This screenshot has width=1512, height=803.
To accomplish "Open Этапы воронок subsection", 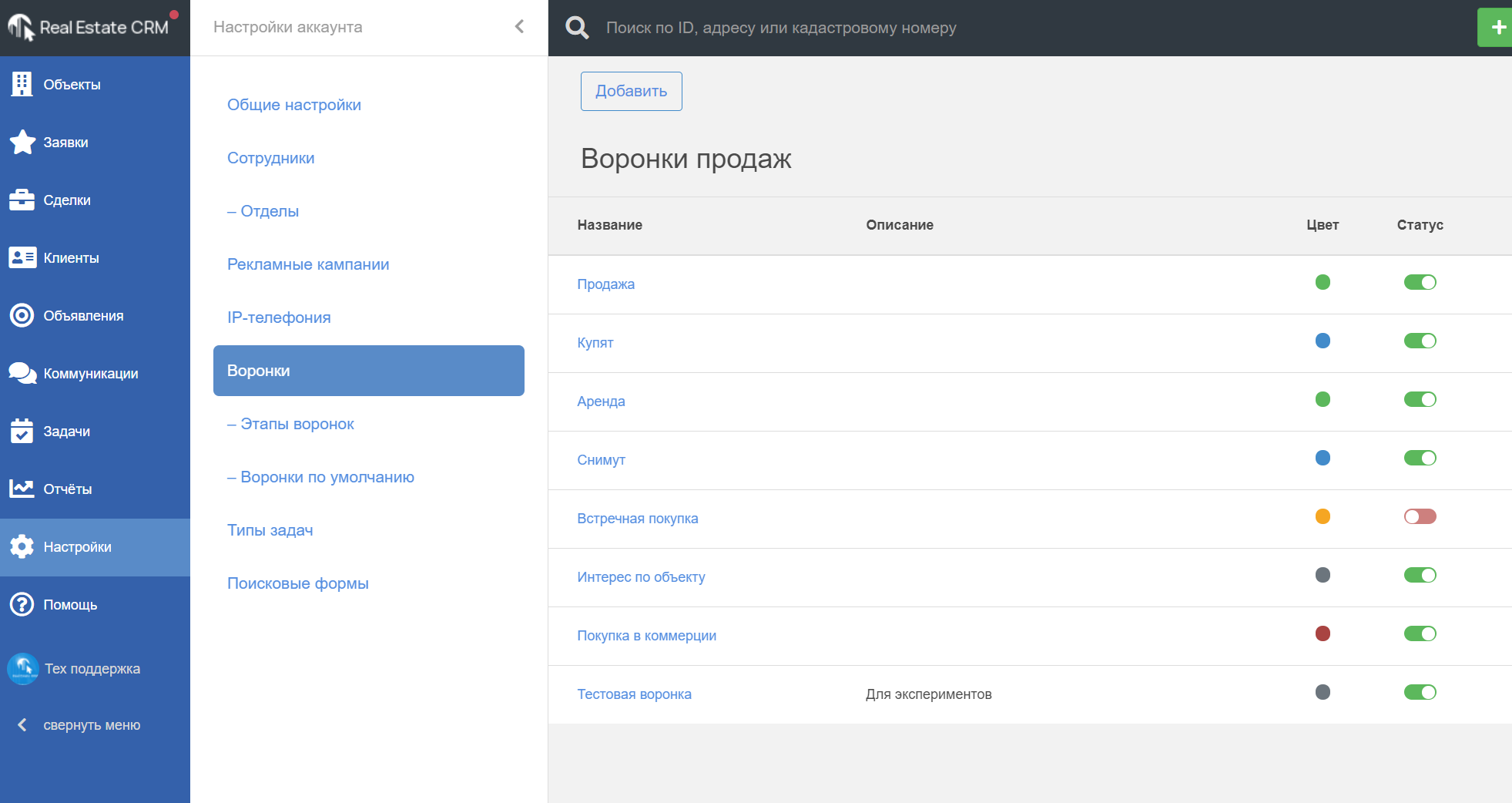I will tap(290, 424).
